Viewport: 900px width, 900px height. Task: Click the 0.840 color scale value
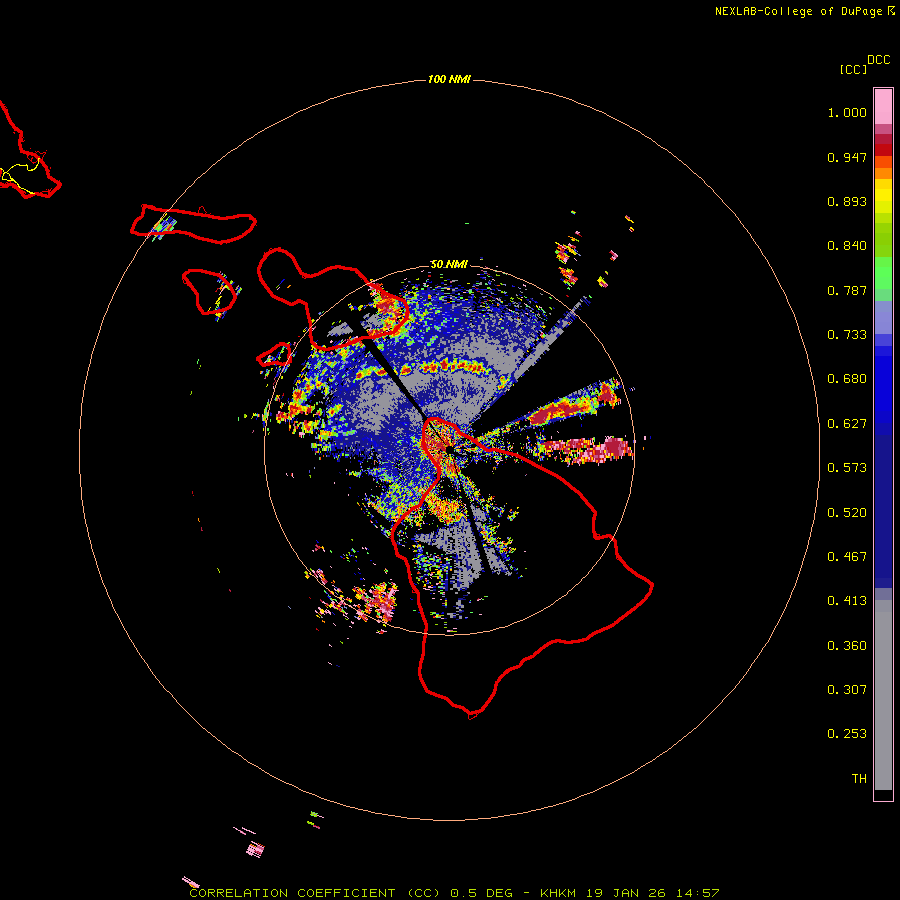pos(847,246)
